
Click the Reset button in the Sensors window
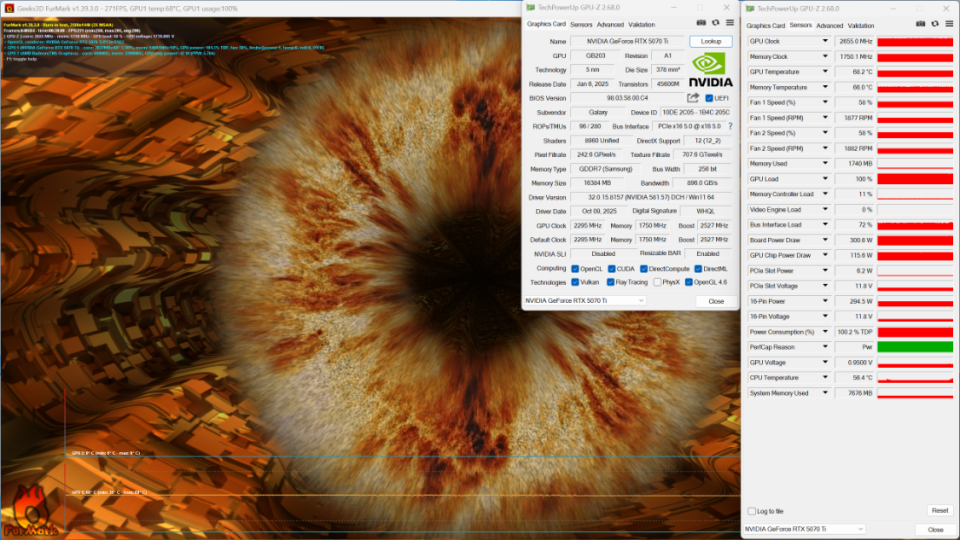tap(940, 511)
